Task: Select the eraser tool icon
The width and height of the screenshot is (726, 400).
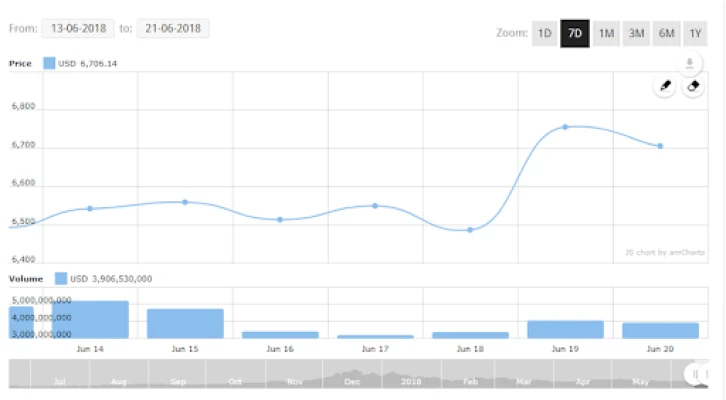Action: tap(693, 86)
